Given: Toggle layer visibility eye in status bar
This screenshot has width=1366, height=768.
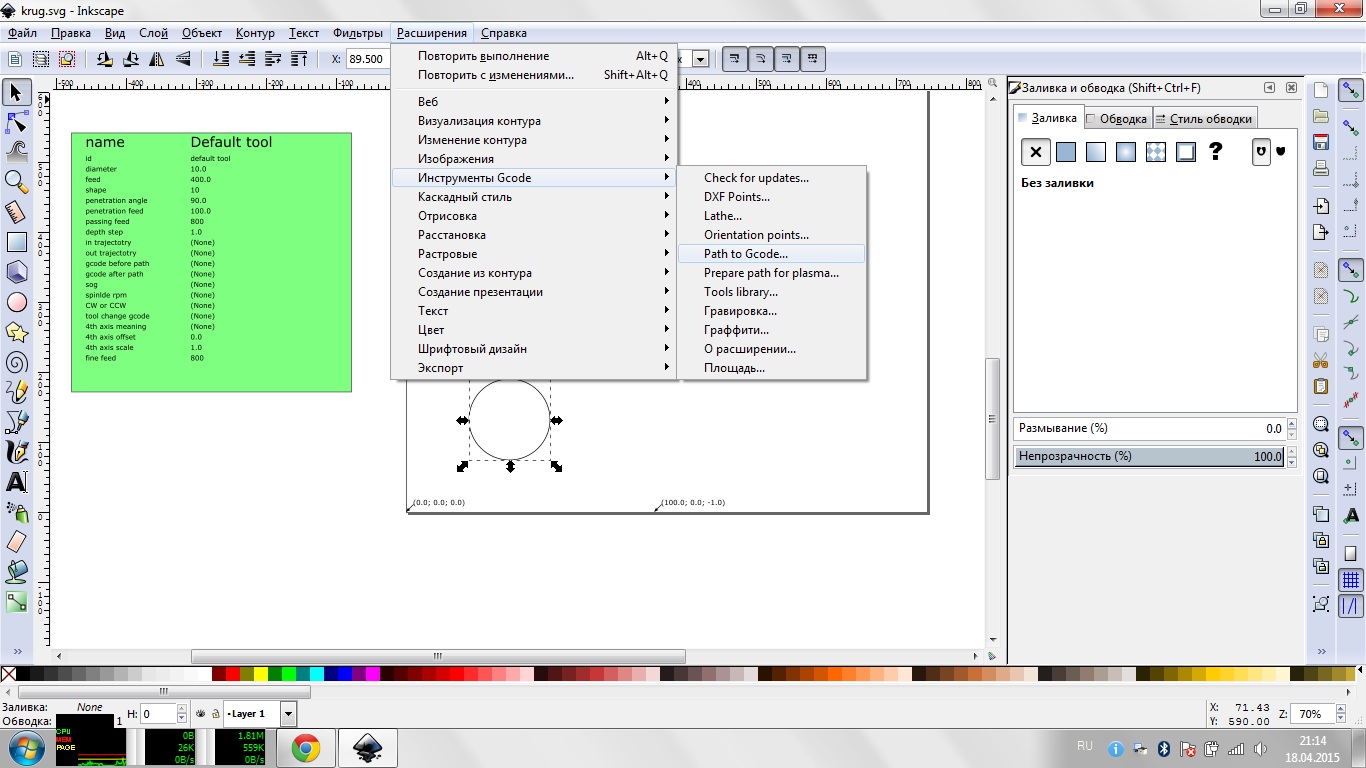Looking at the screenshot, I should coord(201,714).
